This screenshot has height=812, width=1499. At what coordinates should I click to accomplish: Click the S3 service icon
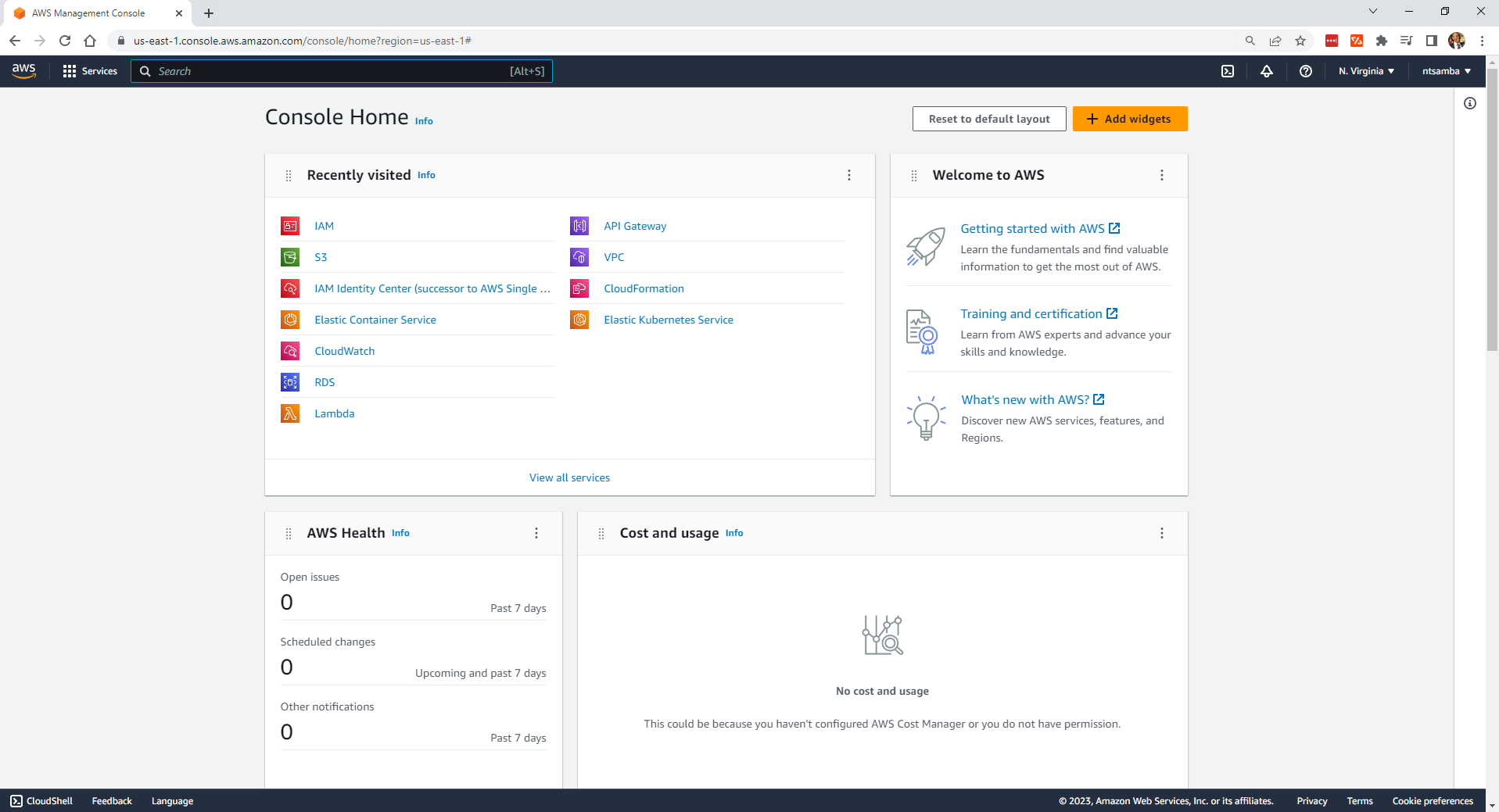[290, 257]
